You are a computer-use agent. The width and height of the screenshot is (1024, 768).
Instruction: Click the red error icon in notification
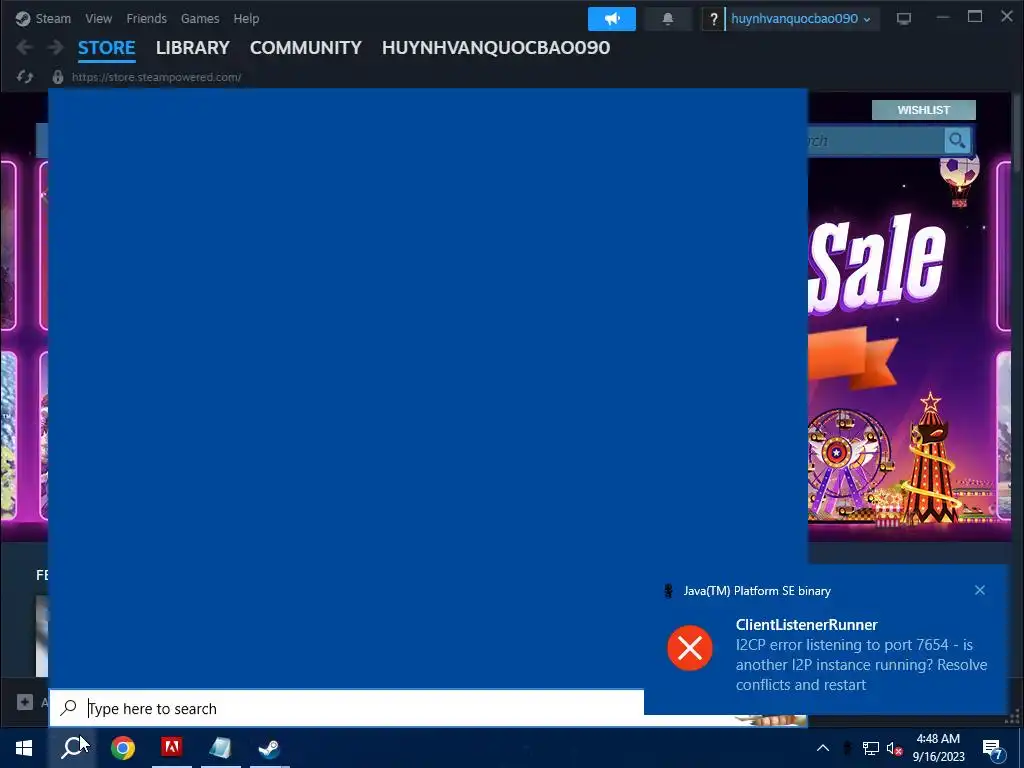coord(690,648)
